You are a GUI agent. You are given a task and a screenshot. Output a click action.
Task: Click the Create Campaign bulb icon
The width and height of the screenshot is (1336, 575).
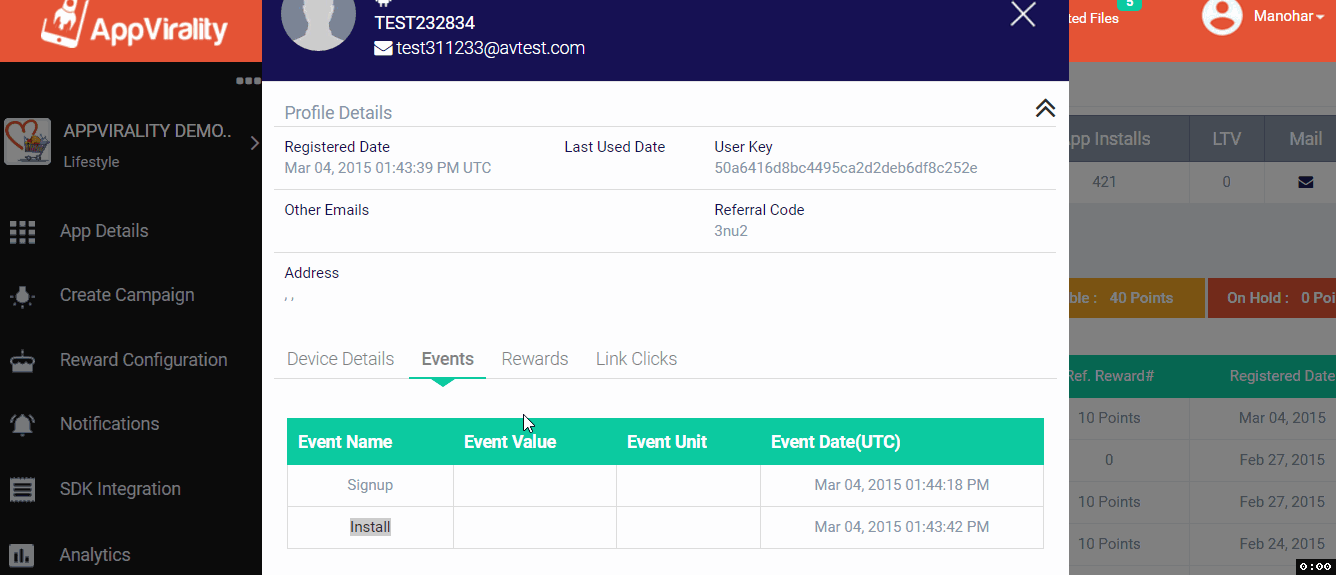(x=22, y=297)
